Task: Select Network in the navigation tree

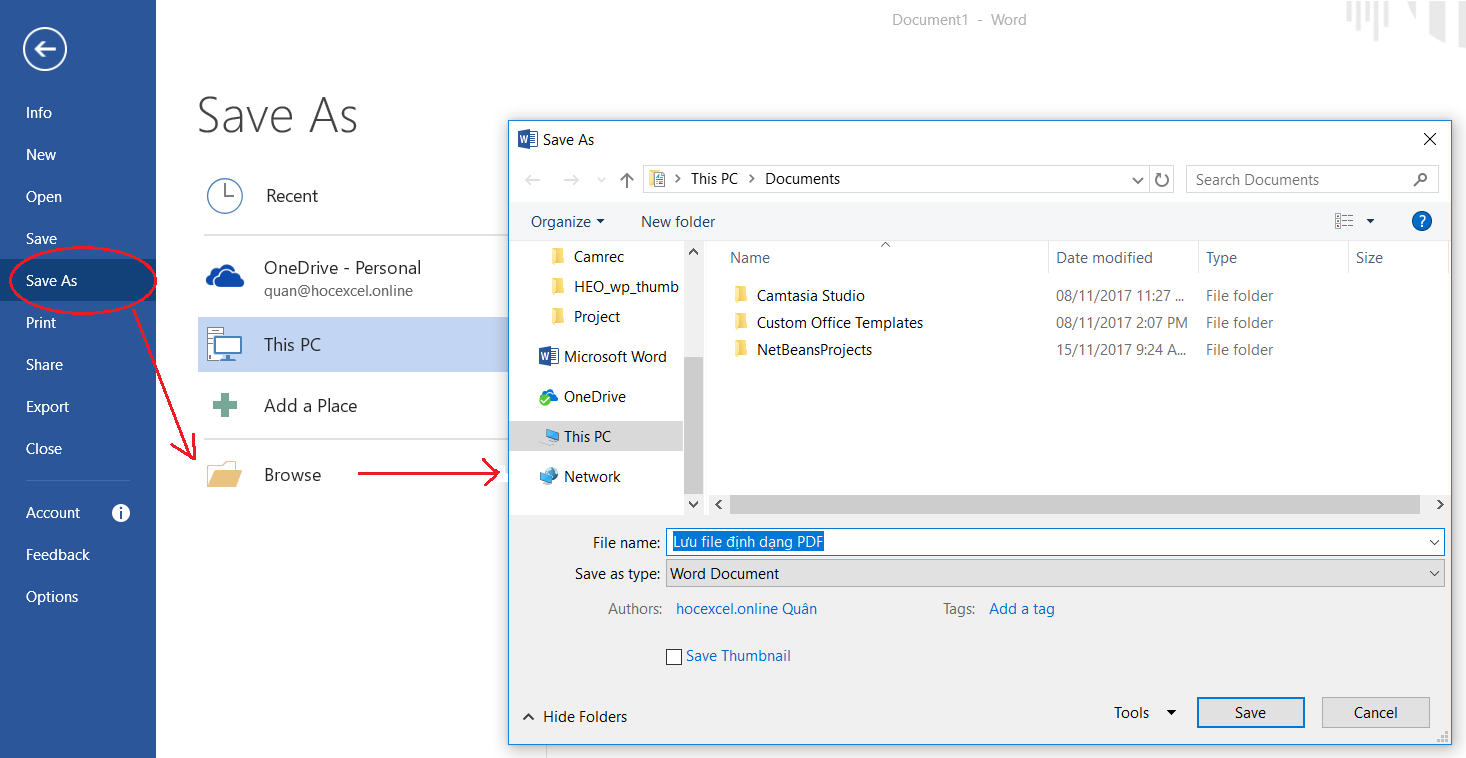Action: [x=592, y=477]
